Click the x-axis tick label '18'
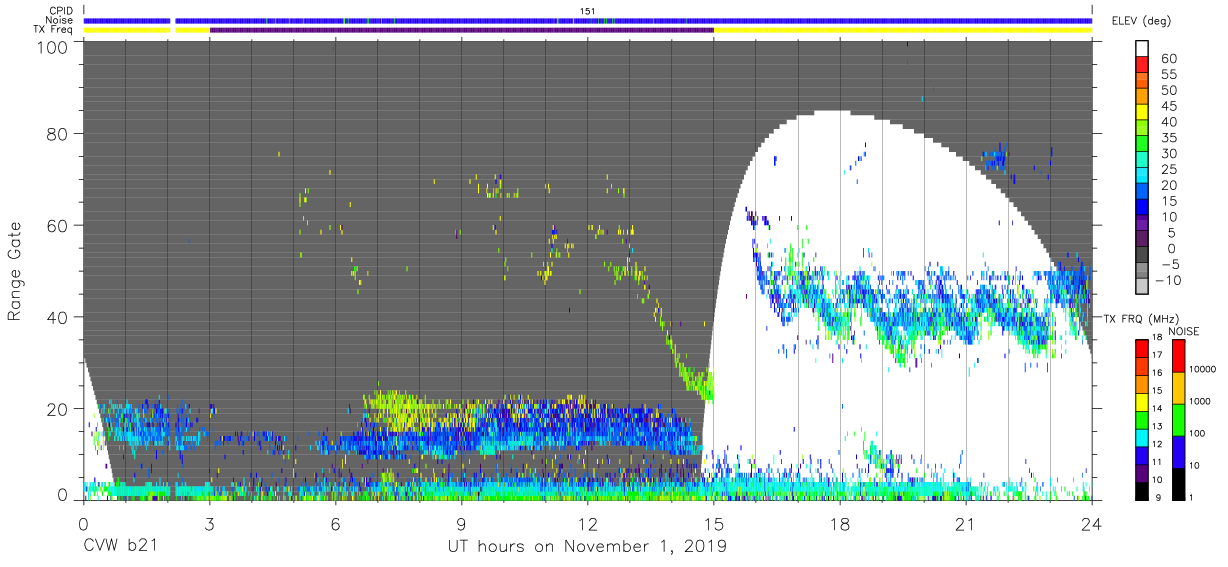 point(840,524)
